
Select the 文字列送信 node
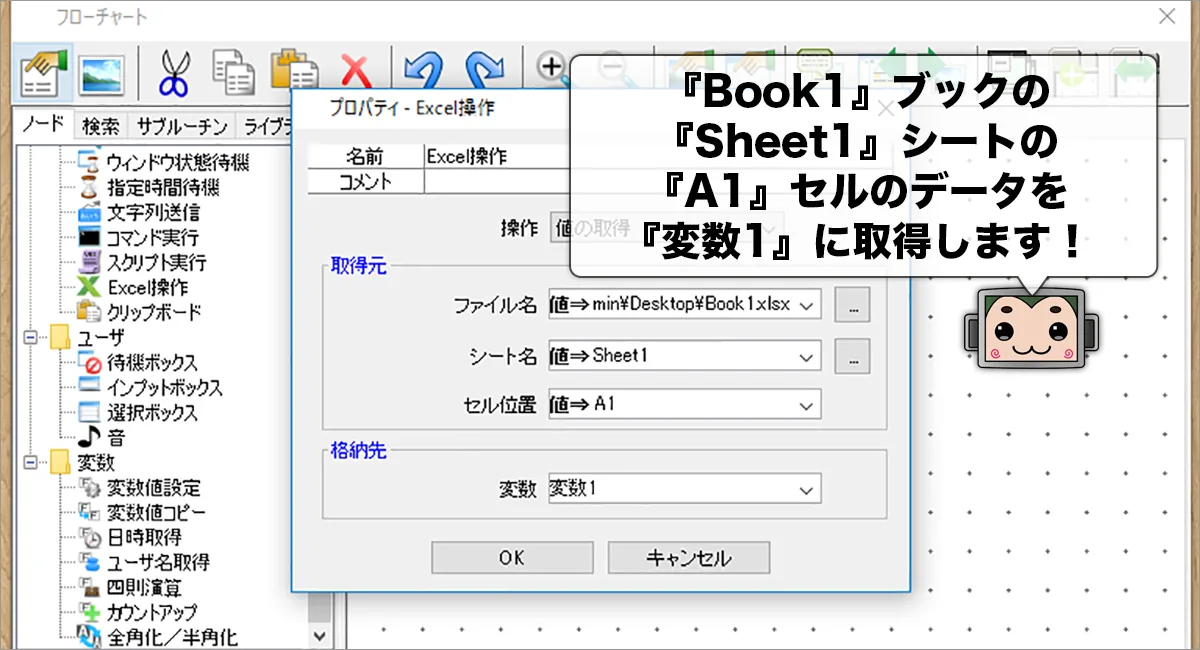point(139,212)
